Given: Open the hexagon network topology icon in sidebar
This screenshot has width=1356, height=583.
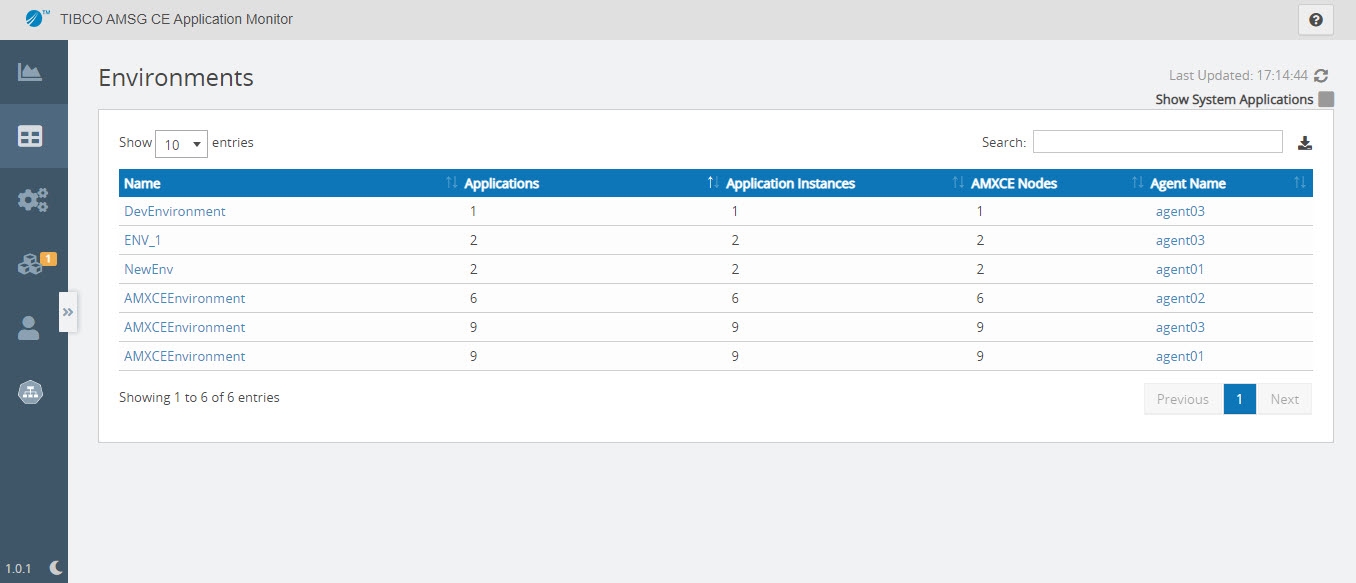Looking at the screenshot, I should [30, 393].
